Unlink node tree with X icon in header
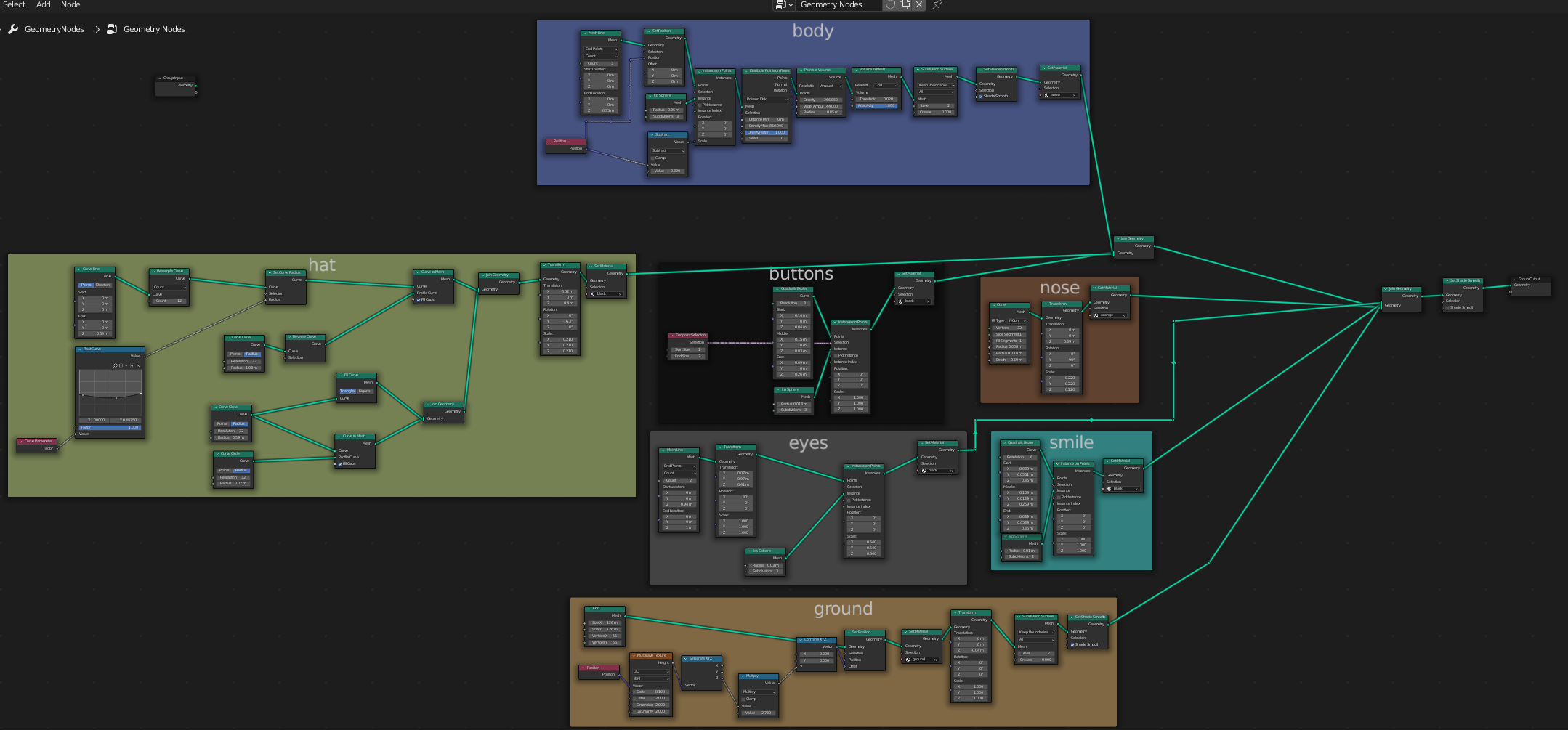This screenshot has width=1568, height=730. 919,4
